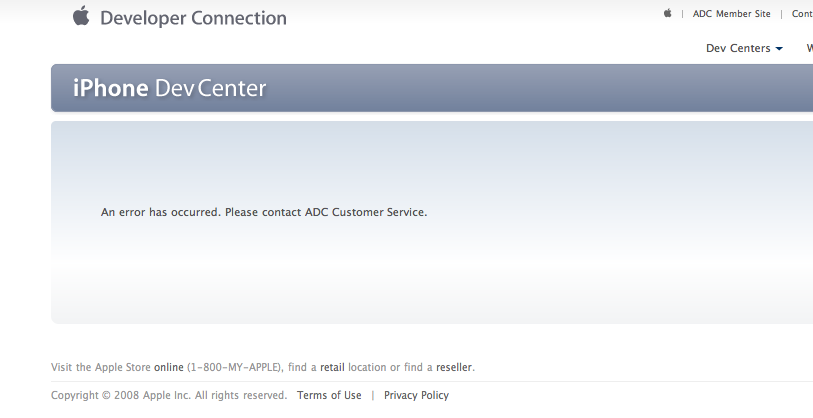The height and width of the screenshot is (418, 813).
Task: Click the separator between Terms and Privacy links
Action: (x=372, y=395)
